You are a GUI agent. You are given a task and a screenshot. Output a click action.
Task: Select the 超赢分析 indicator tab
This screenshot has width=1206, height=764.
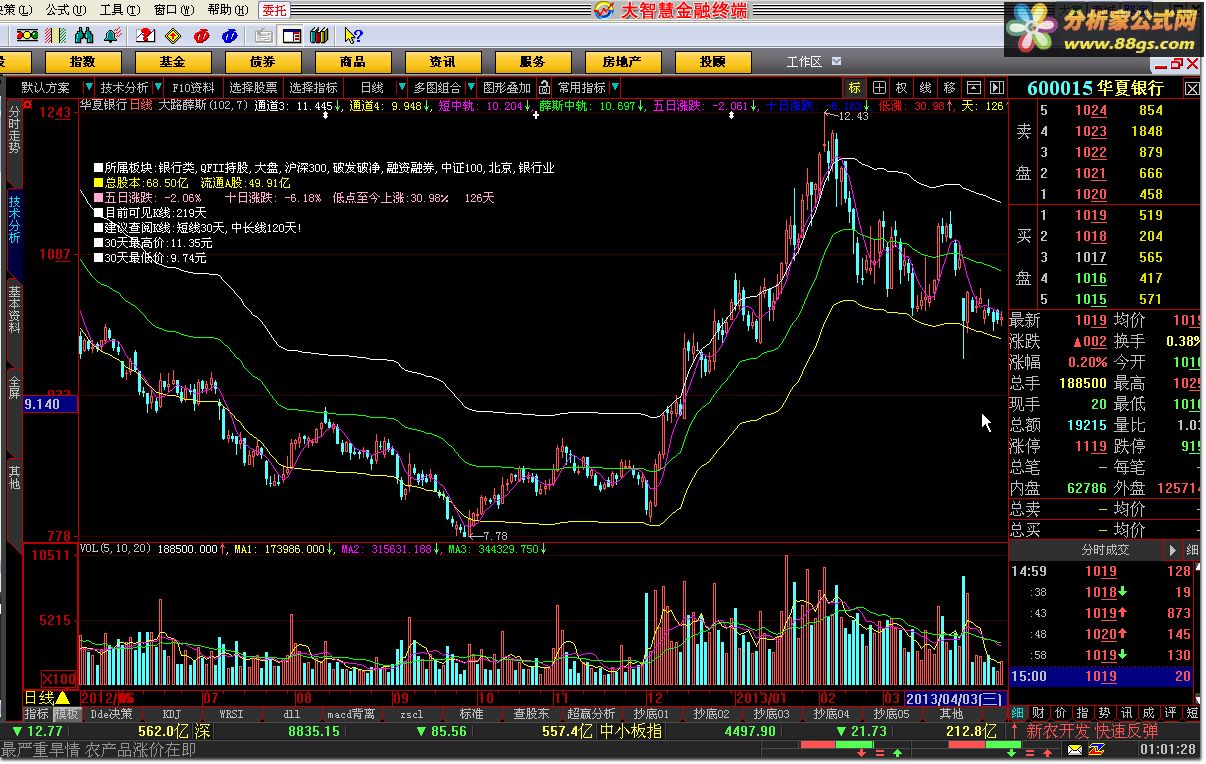tap(591, 714)
